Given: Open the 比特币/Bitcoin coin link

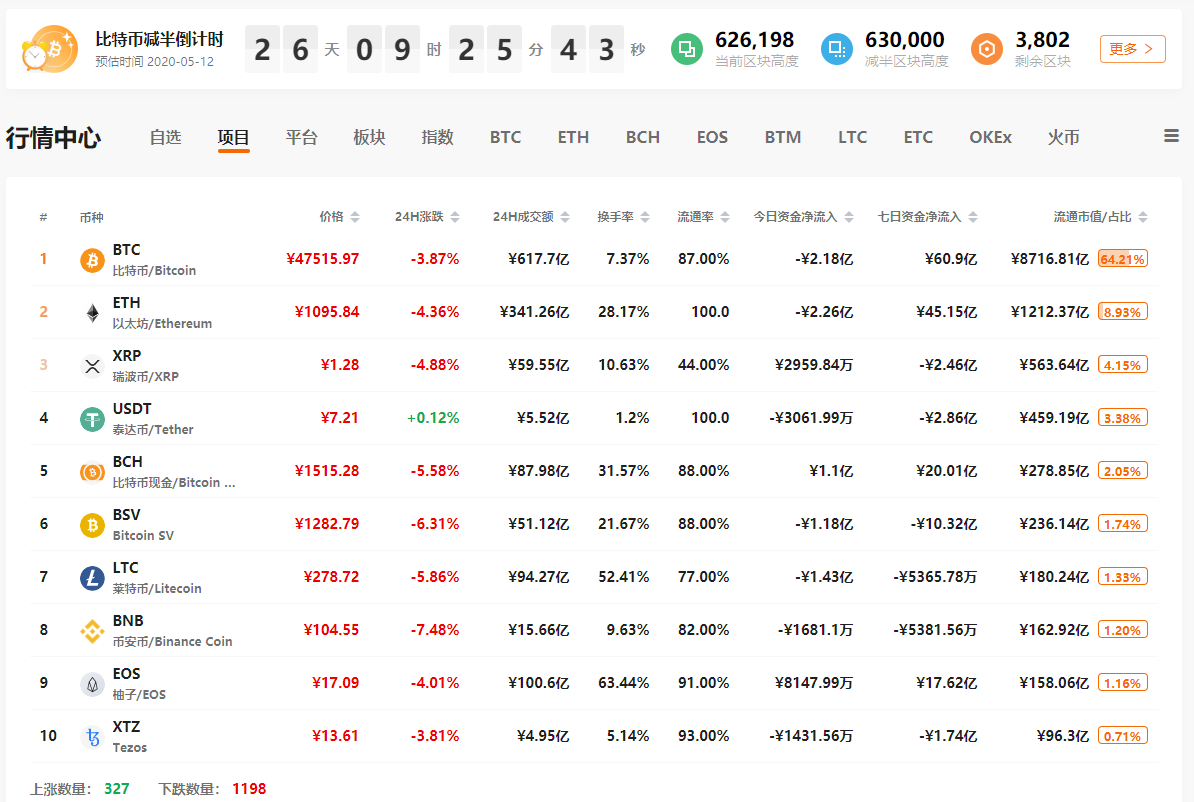Looking at the screenshot, I should tap(155, 270).
